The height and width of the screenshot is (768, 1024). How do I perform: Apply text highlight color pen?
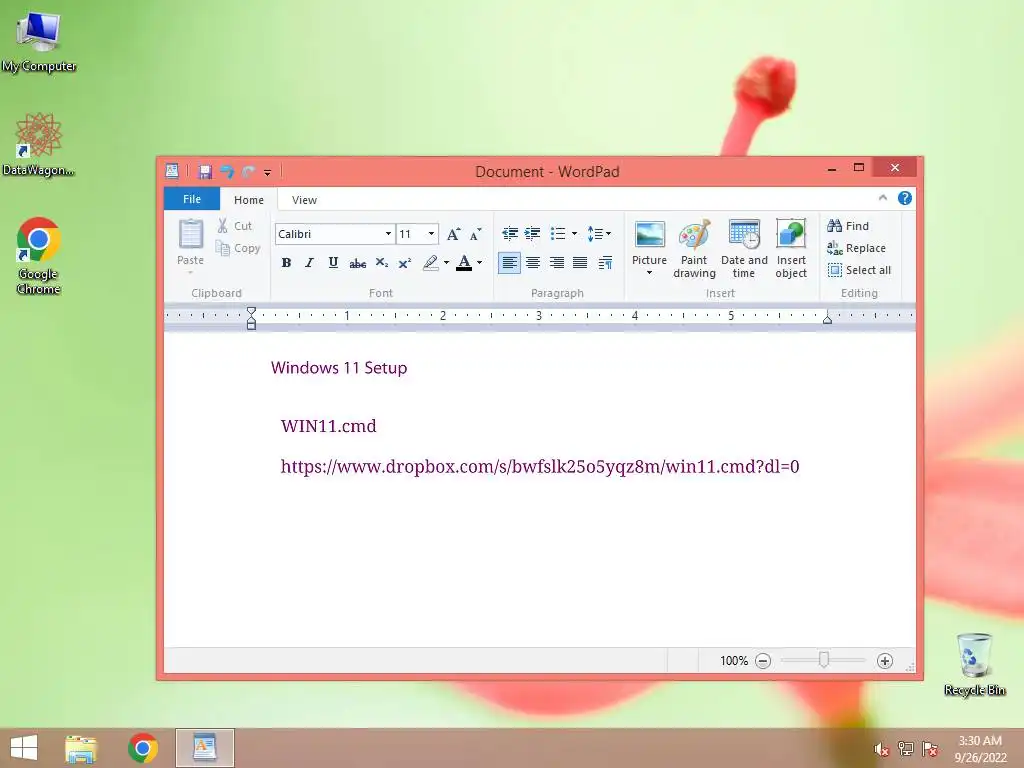tap(430, 263)
